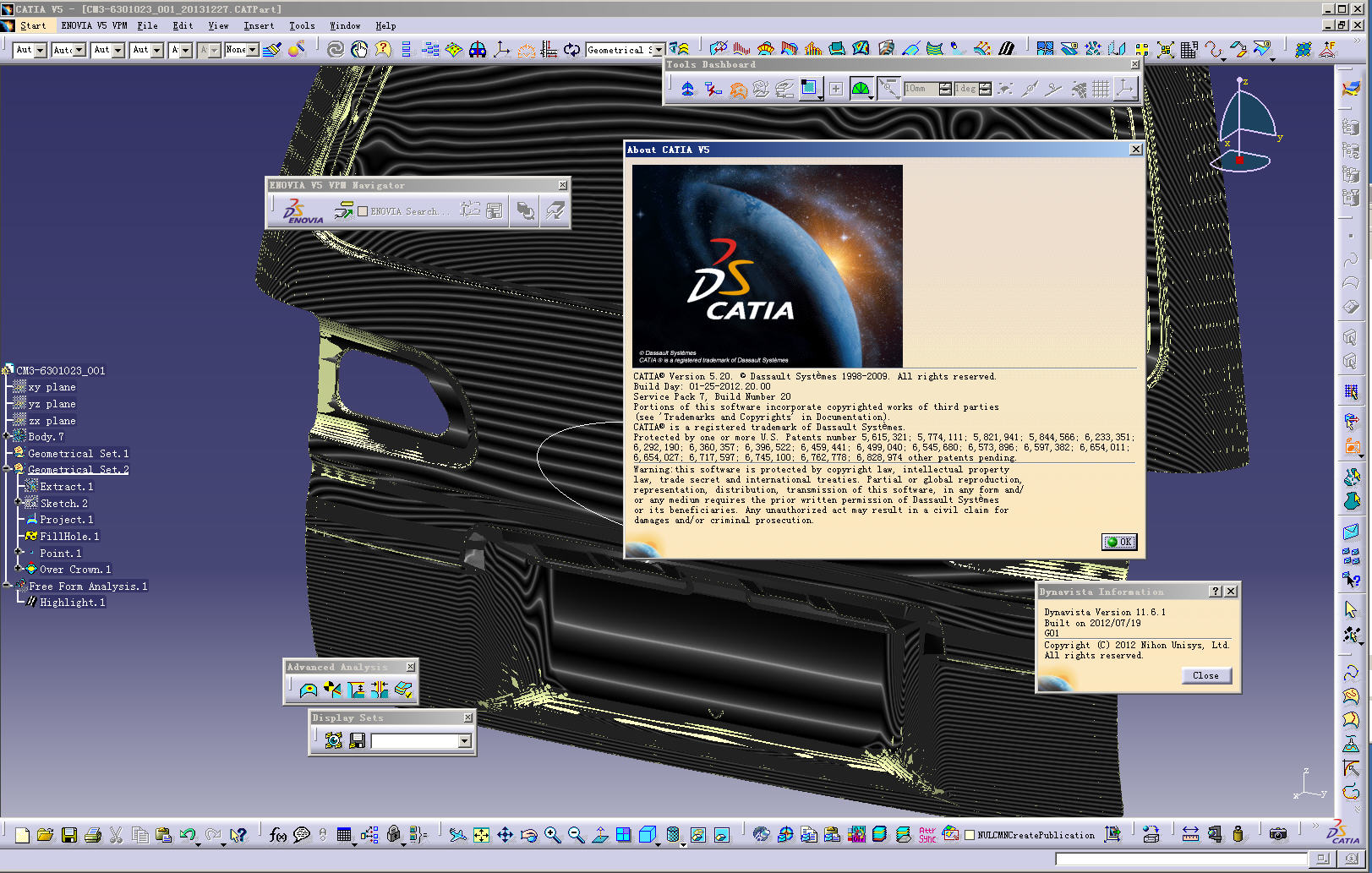
Task: Click the Attr Sync icon
Action: [x=927, y=835]
